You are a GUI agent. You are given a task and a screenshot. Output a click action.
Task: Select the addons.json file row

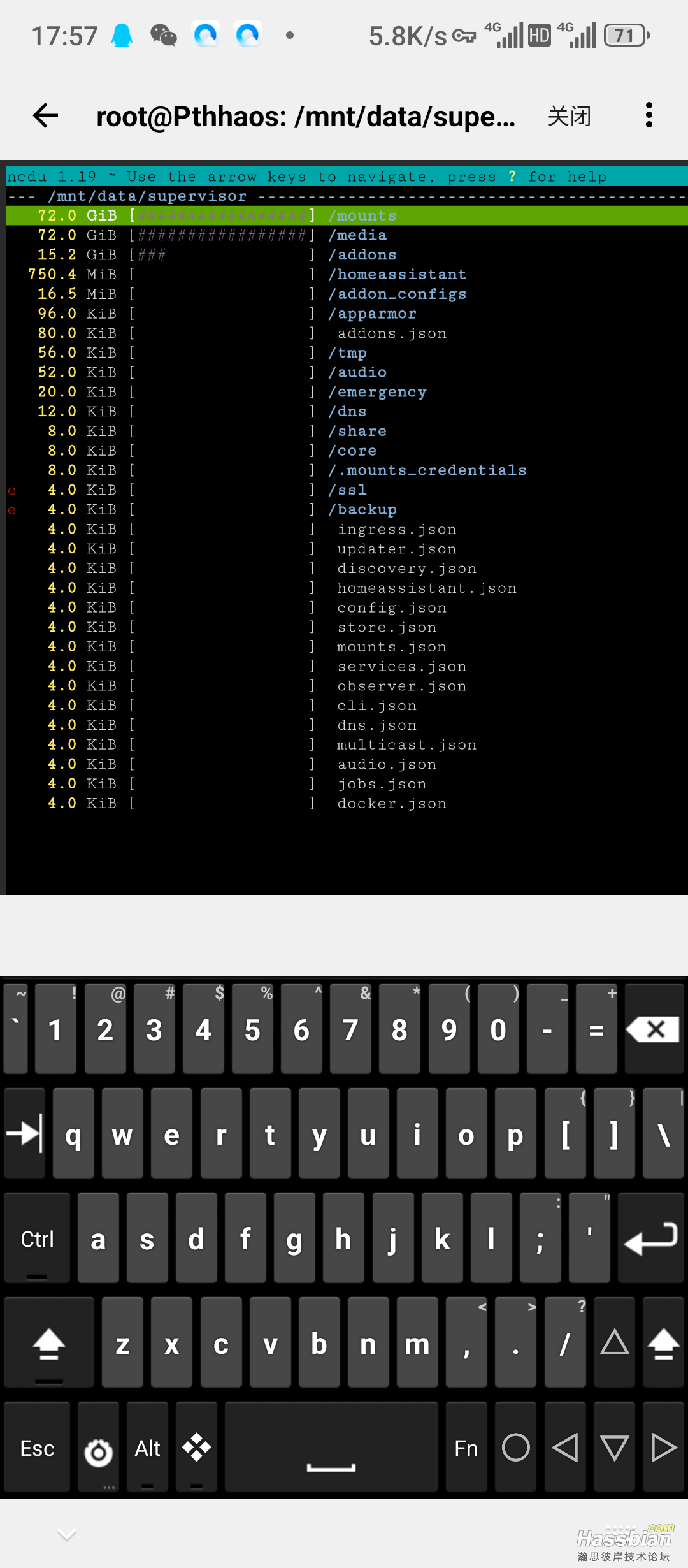click(x=347, y=333)
